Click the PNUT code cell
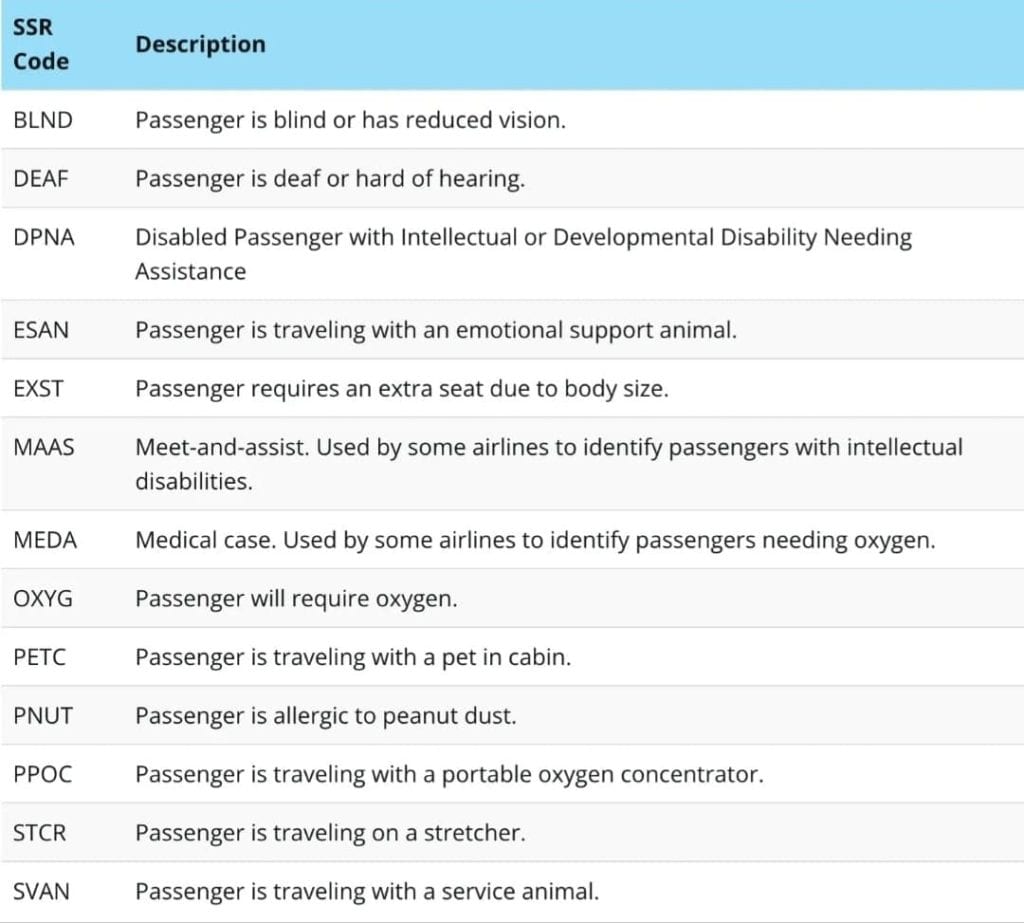 click(42, 716)
